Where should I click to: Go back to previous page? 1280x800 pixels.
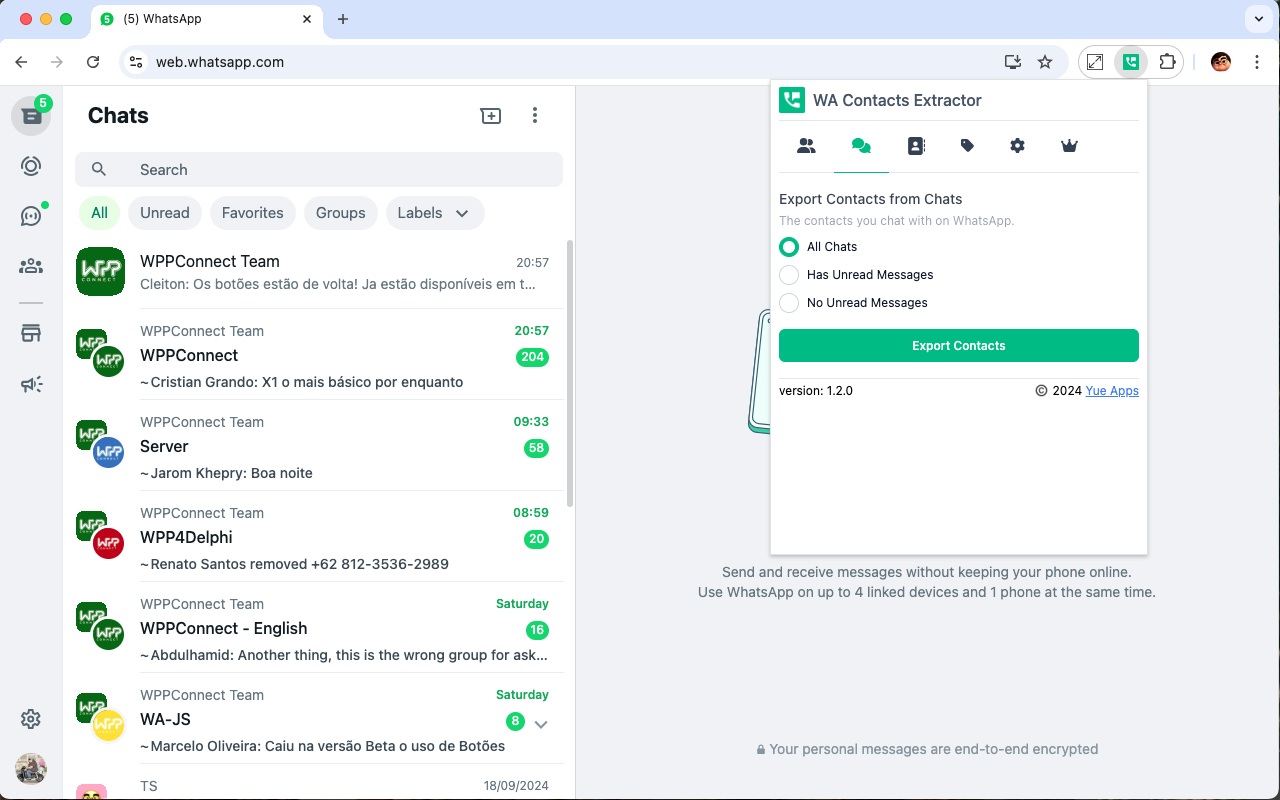coord(21,62)
